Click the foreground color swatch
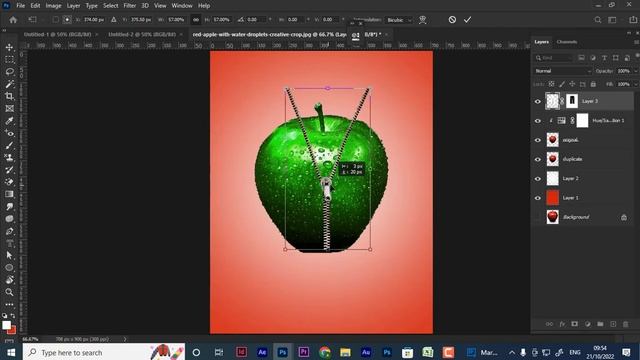Screen dimensions: 640x360 click(6, 325)
